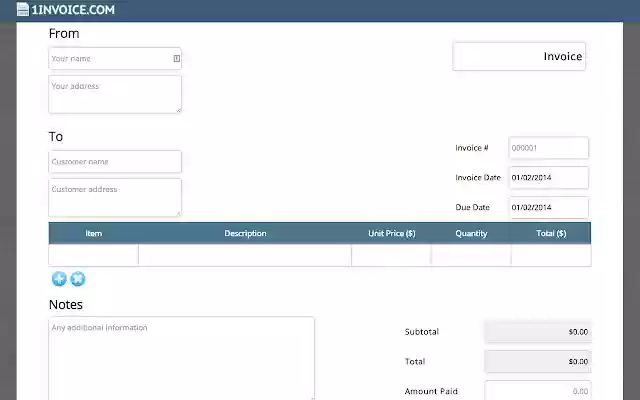
Task: Open the Invoice Date field
Action: 549,178
